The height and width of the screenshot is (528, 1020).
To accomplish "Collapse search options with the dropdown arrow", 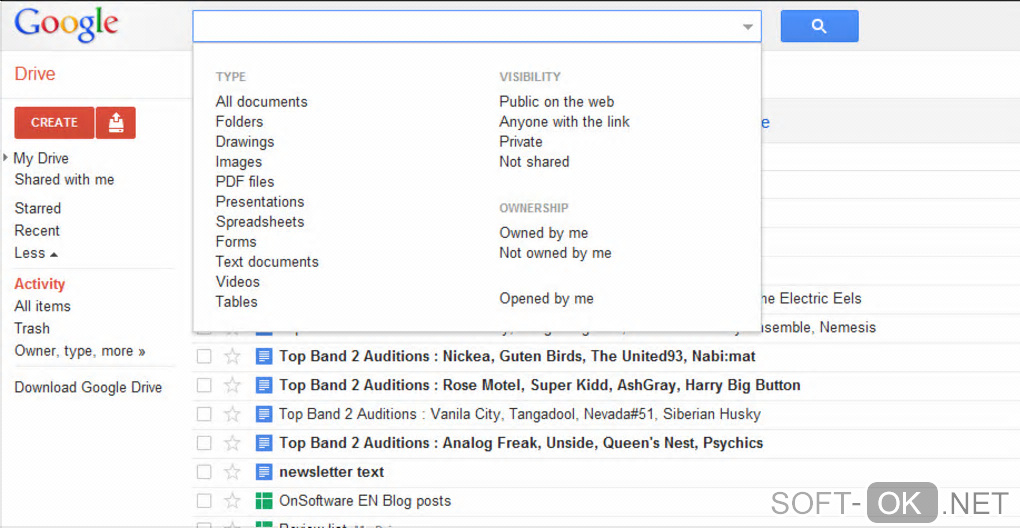I will point(747,27).
